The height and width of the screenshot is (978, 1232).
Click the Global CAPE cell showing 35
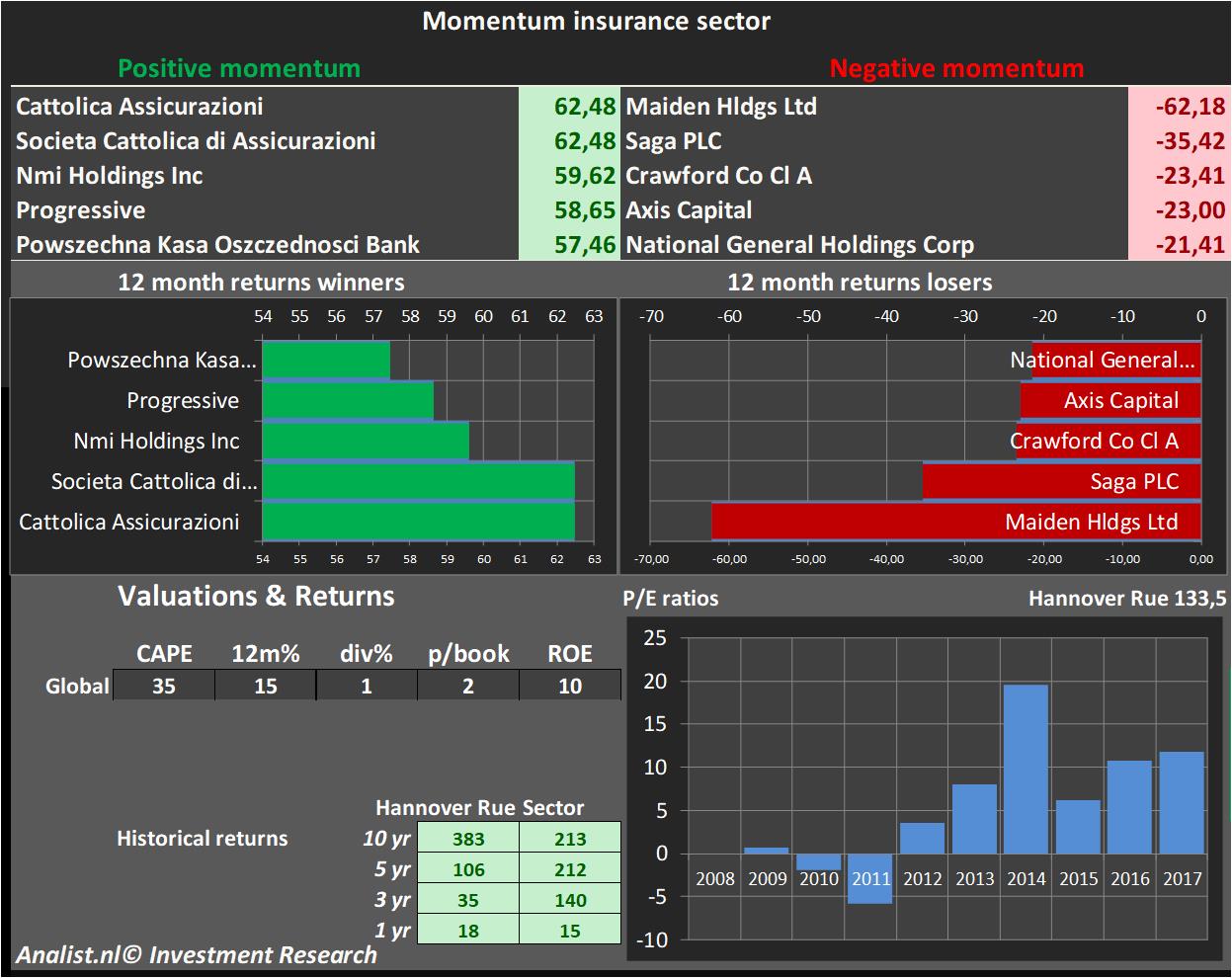click(x=164, y=686)
